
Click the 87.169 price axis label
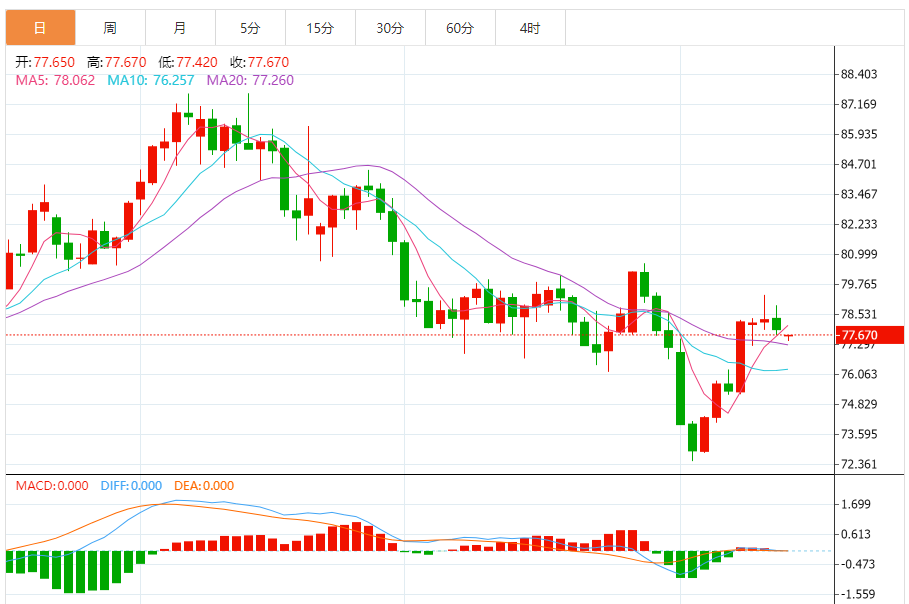[859, 104]
